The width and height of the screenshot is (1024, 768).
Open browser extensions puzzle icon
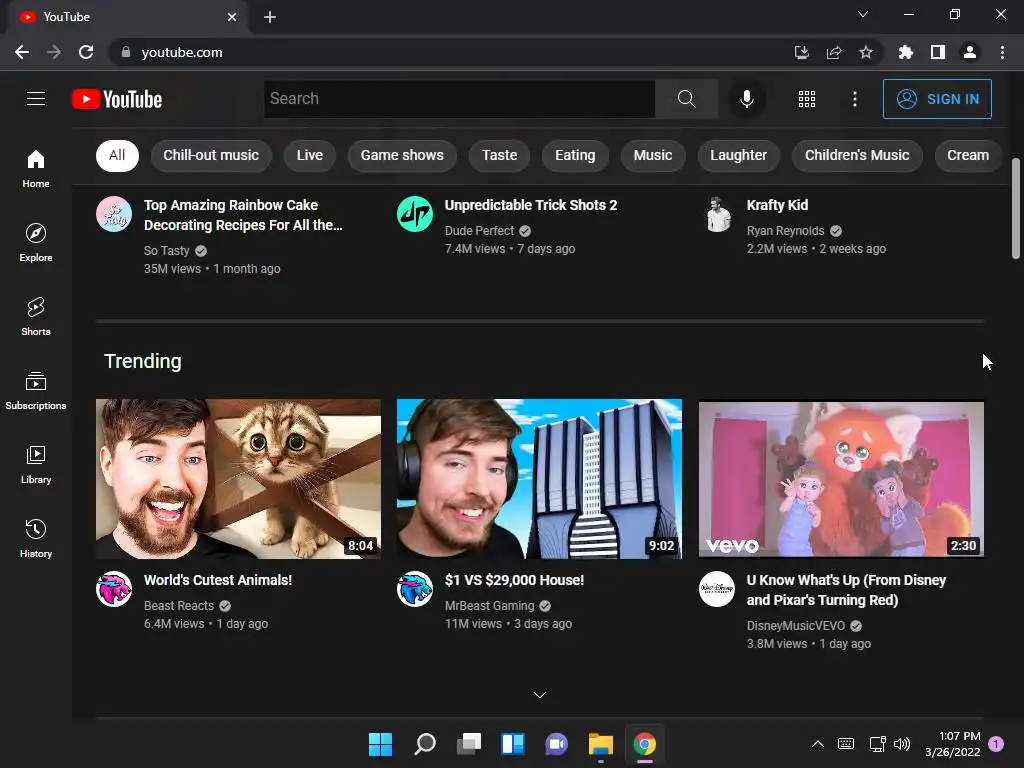point(906,52)
